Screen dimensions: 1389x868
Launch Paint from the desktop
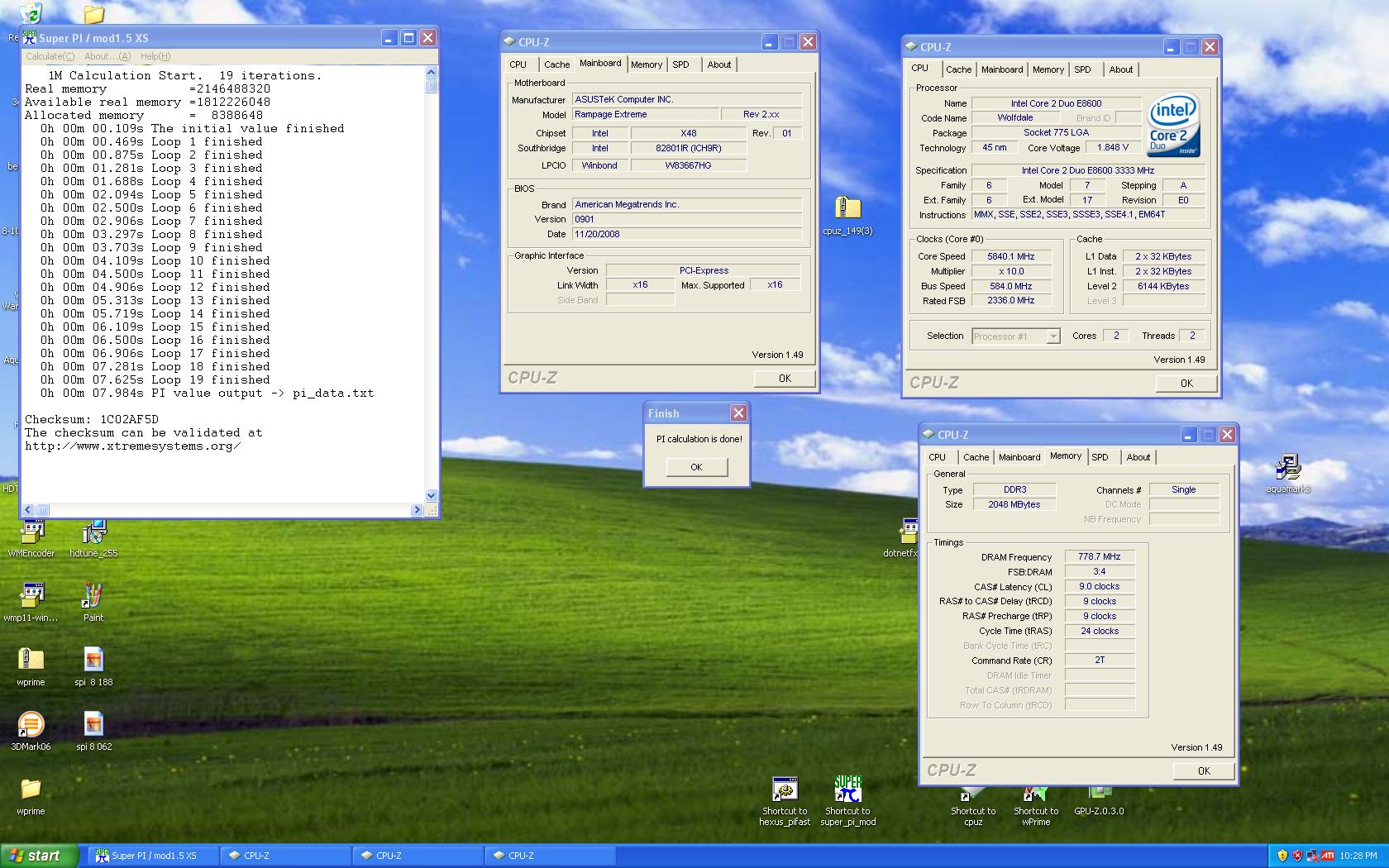(93, 601)
